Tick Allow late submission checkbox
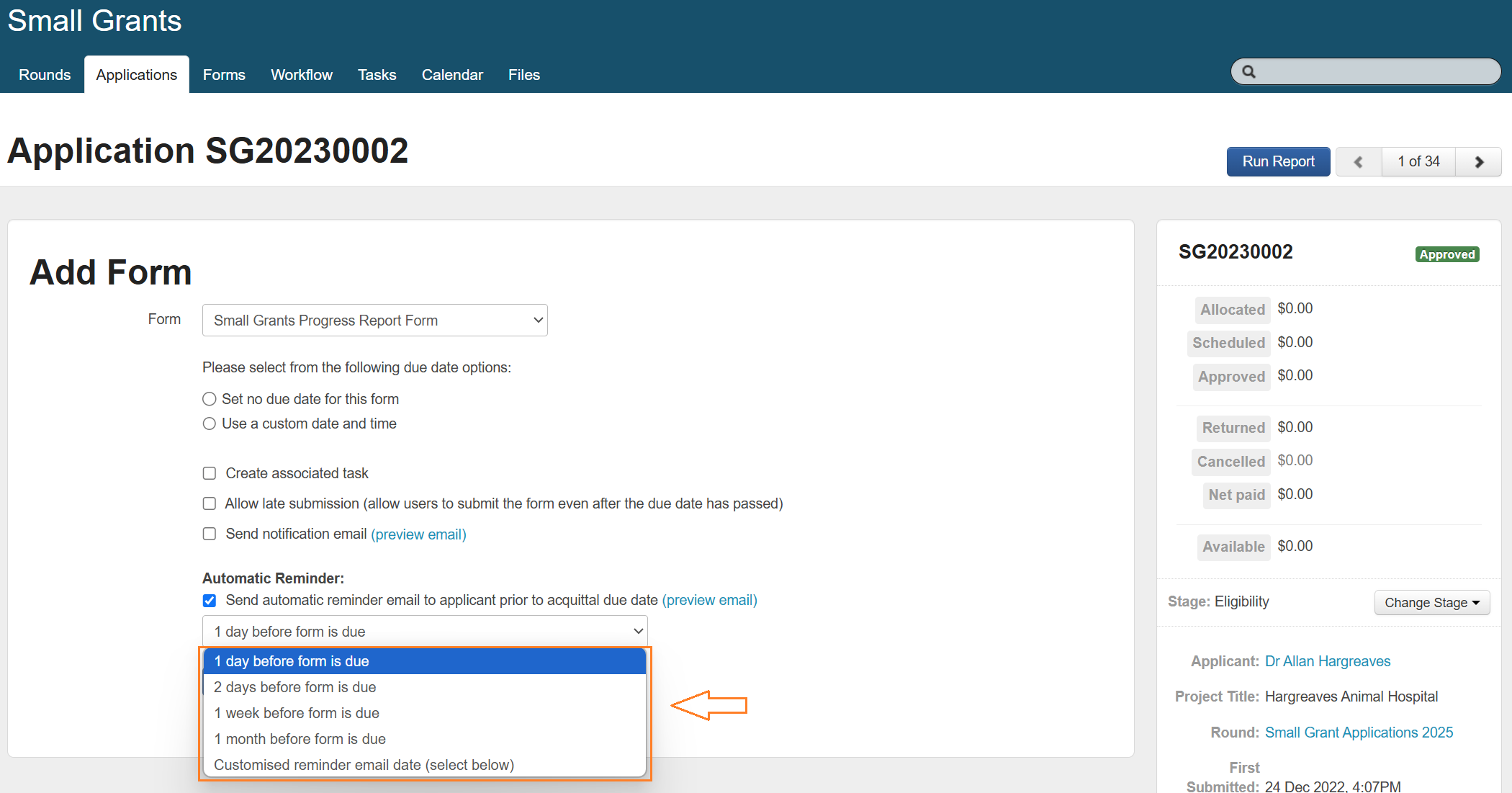Screen dimensions: 1512x793 pos(210,503)
